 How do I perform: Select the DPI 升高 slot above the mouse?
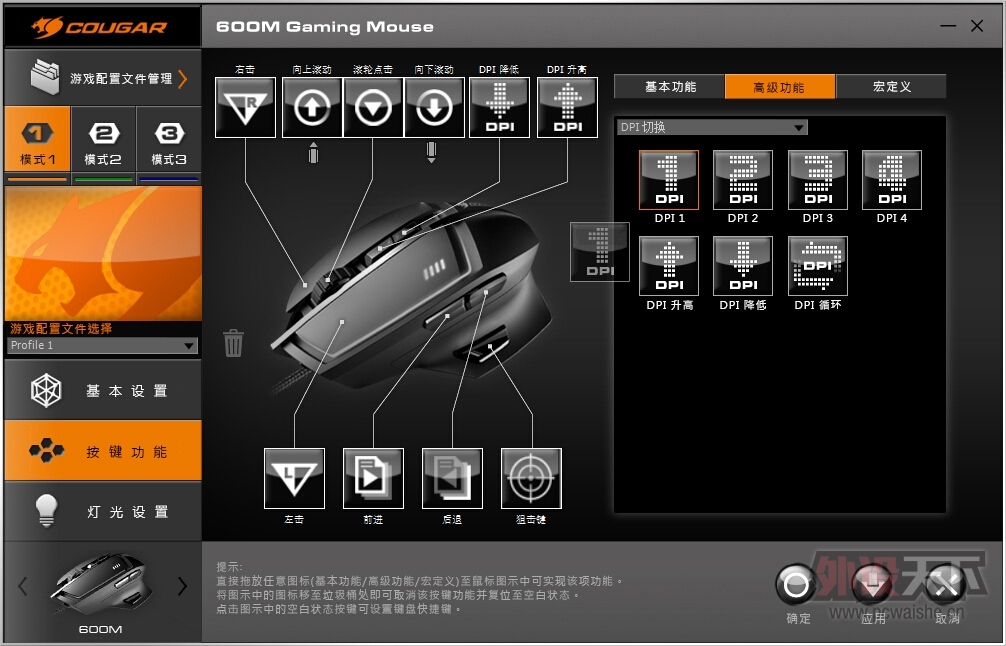point(568,107)
